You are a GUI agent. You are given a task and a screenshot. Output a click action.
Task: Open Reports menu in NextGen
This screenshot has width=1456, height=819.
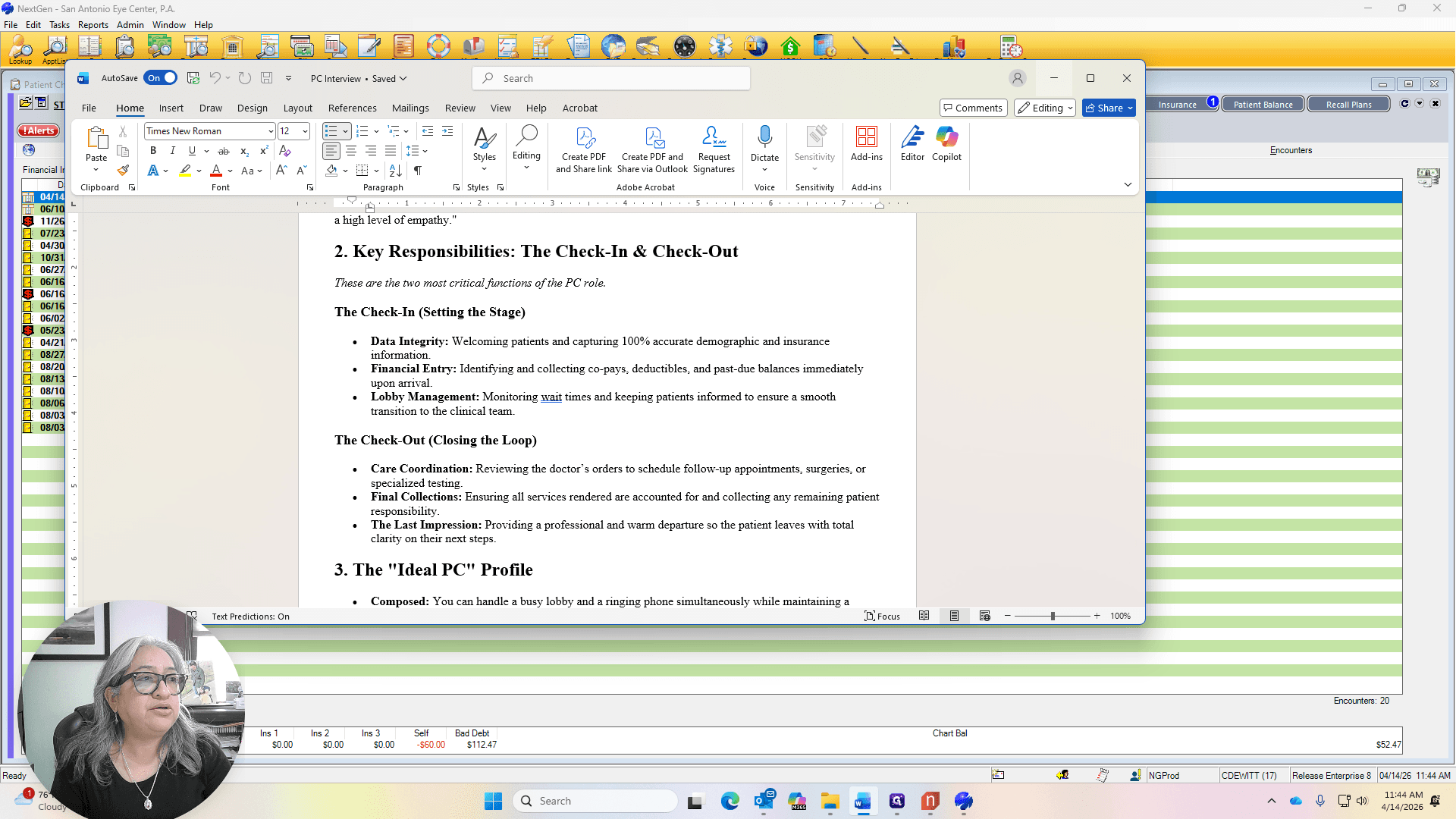coord(93,24)
